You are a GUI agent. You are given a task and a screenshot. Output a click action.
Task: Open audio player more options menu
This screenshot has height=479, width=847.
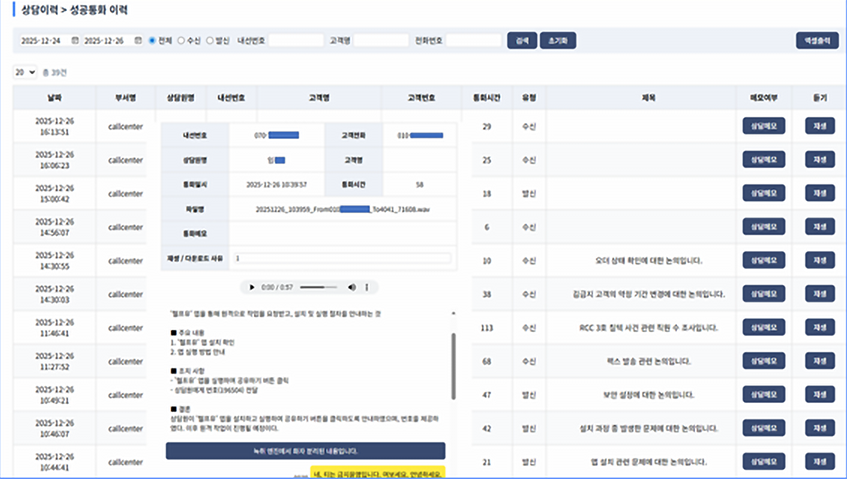(x=367, y=287)
